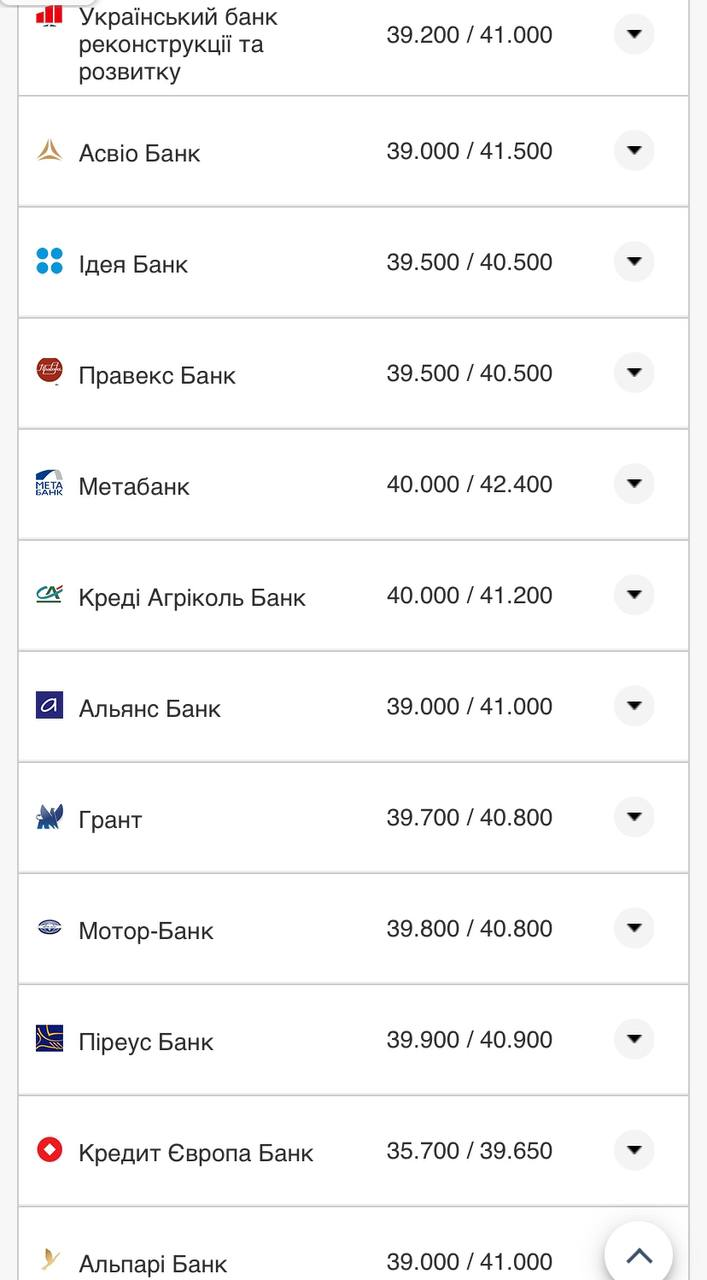707x1280 pixels.
Task: Click the Кредит Європа Банк red logo
Action: 49,1150
